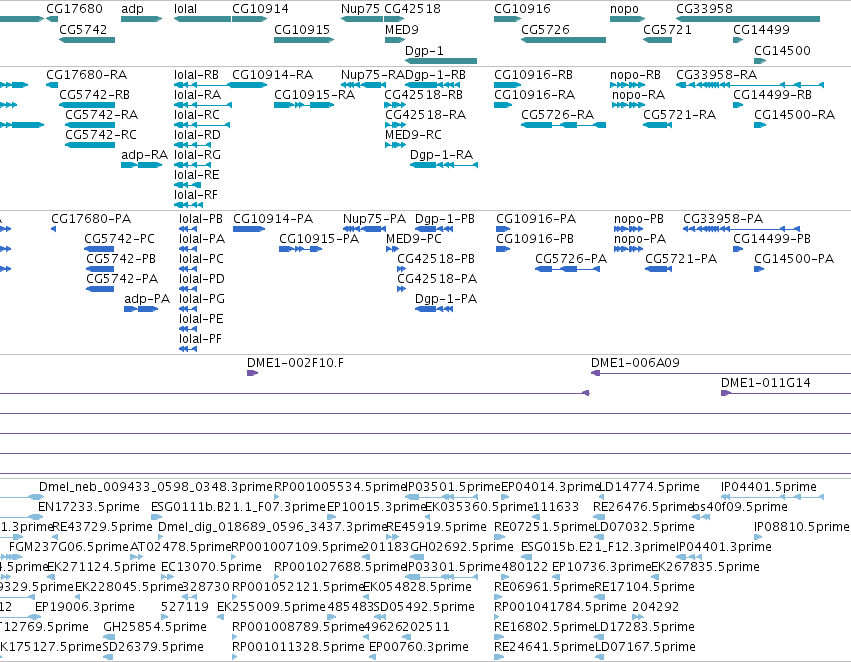Select the CG5721 gene label
Image resolution: width=851 pixels, height=662 pixels.
[668, 29]
